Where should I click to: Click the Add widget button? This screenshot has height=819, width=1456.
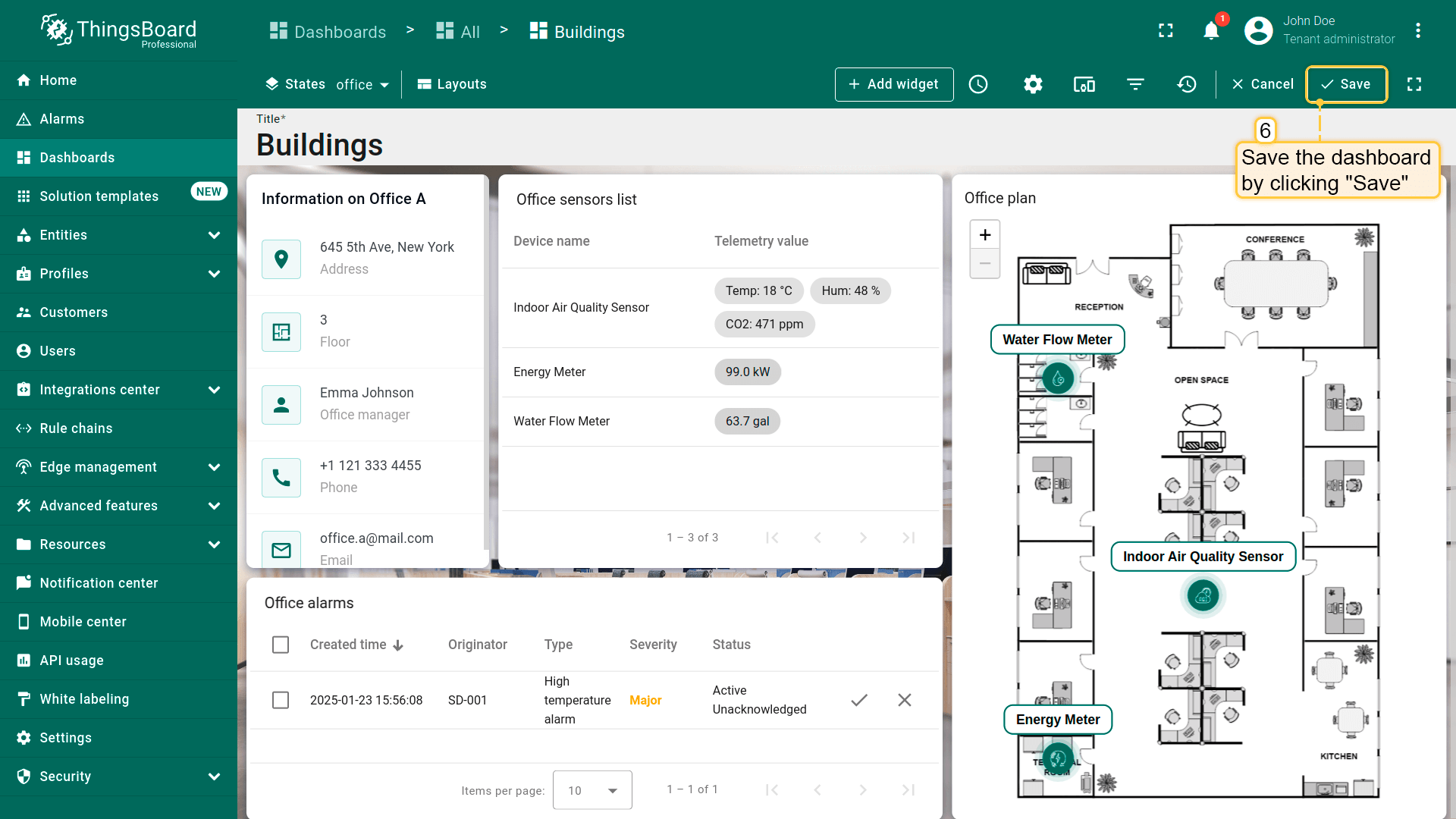coord(893,84)
